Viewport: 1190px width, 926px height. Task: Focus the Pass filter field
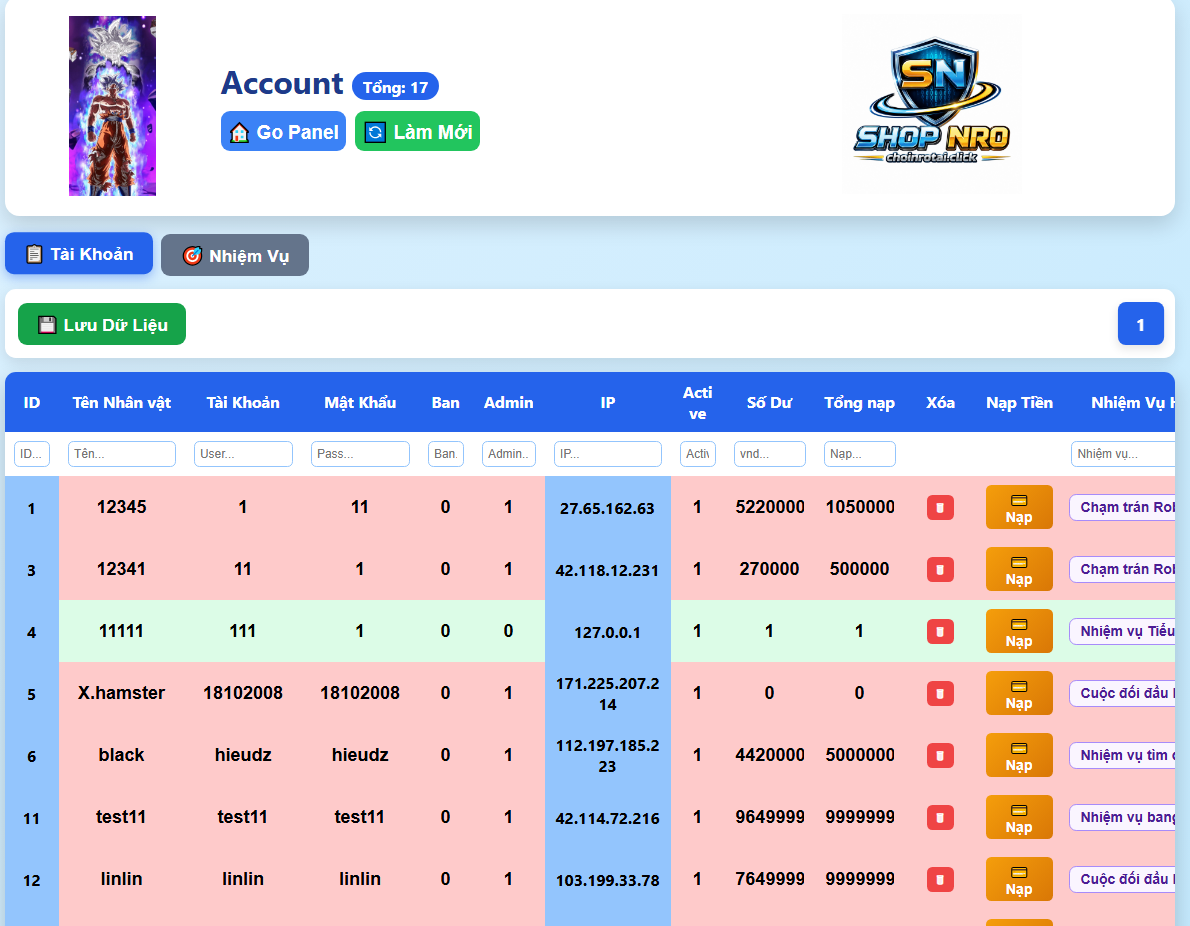point(360,454)
